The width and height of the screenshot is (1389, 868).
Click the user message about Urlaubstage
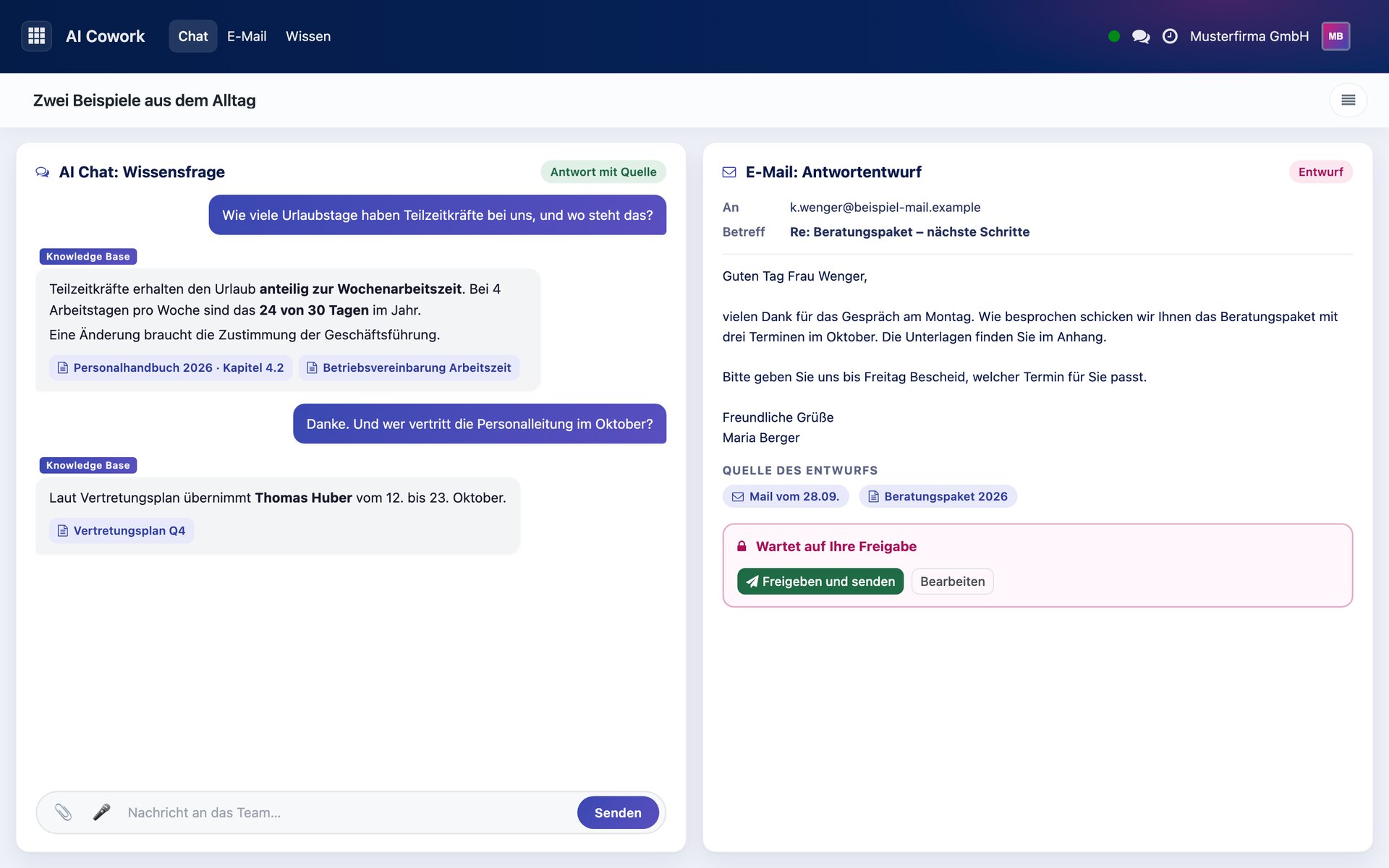[438, 215]
